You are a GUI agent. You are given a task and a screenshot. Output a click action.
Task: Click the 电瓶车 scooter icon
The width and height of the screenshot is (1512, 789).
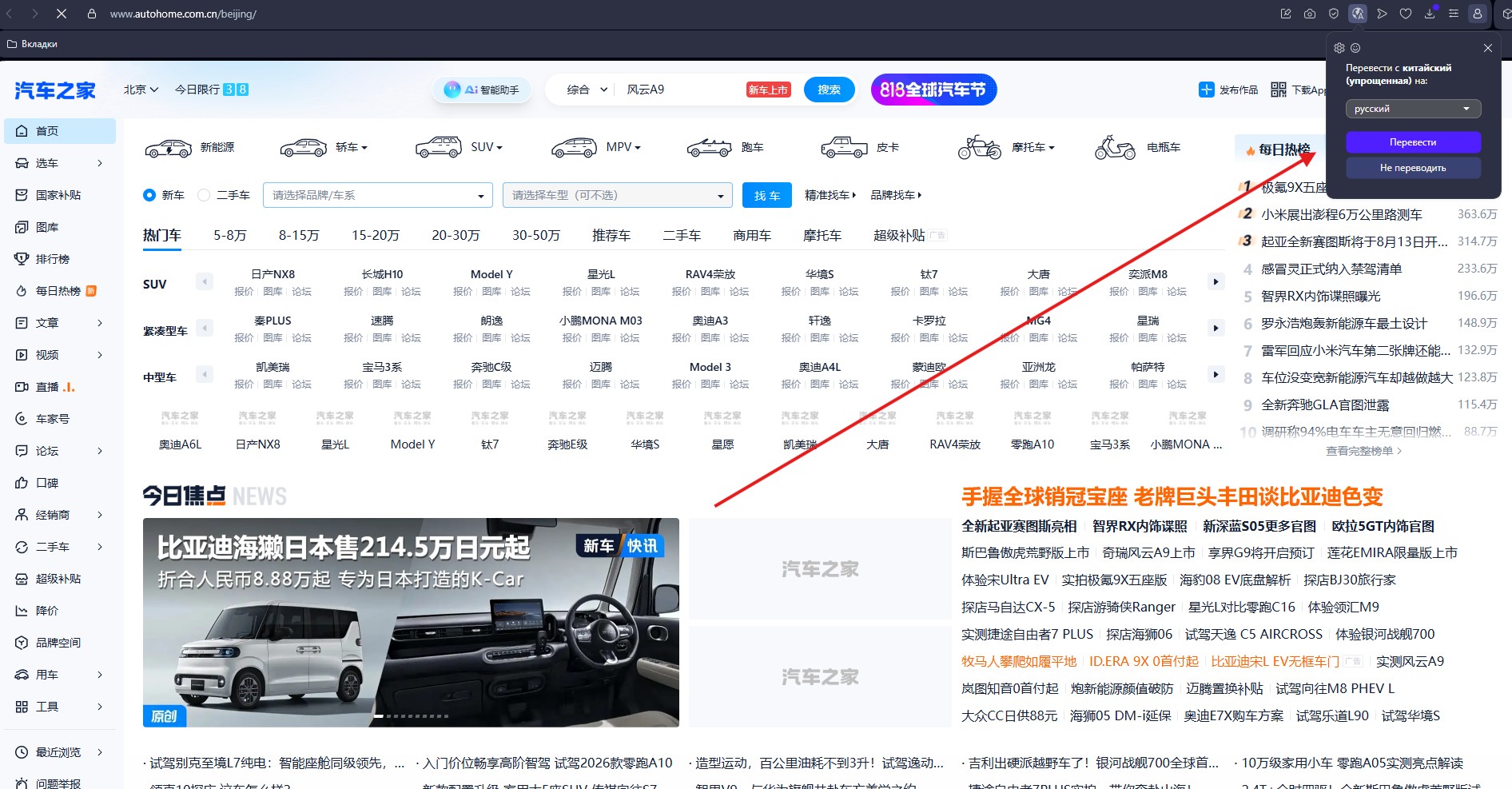coord(1115,148)
